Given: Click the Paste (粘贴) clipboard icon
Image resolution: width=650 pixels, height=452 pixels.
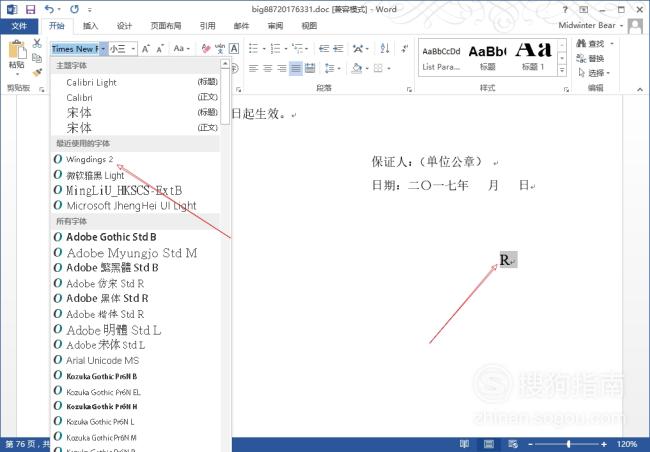Looking at the screenshot, I should tap(17, 50).
